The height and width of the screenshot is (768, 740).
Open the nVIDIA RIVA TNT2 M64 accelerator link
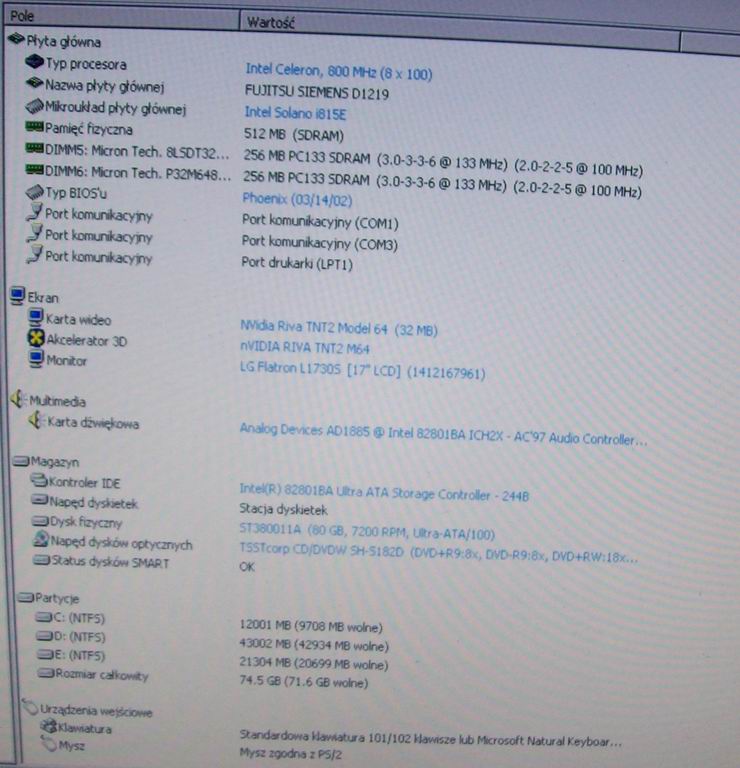click(305, 347)
